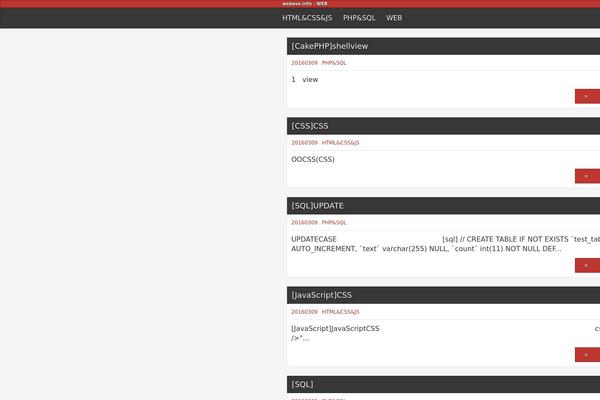The height and width of the screenshot is (400, 600).
Task: Open the HTML&CSS&JS navigation menu item
Action: 307,18
